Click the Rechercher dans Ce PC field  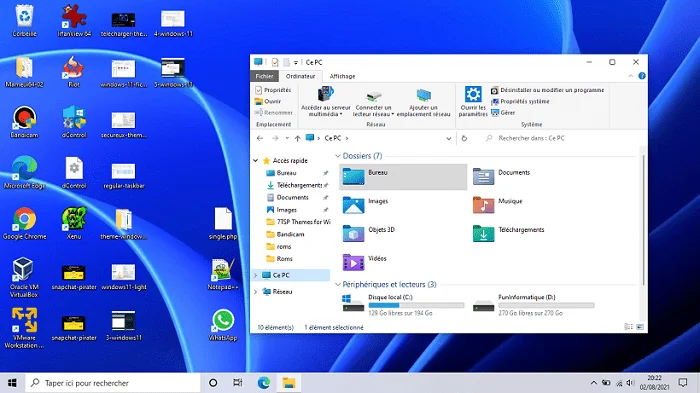coord(560,138)
